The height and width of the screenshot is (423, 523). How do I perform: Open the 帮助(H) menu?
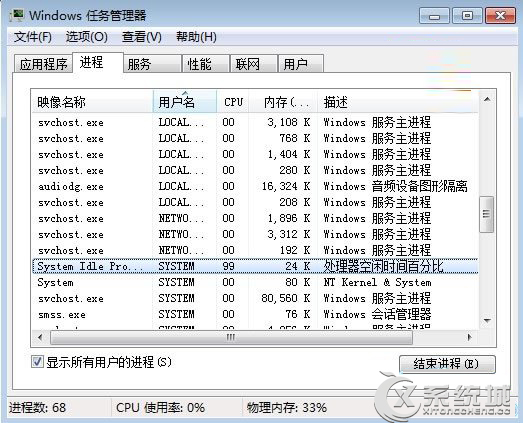196,37
